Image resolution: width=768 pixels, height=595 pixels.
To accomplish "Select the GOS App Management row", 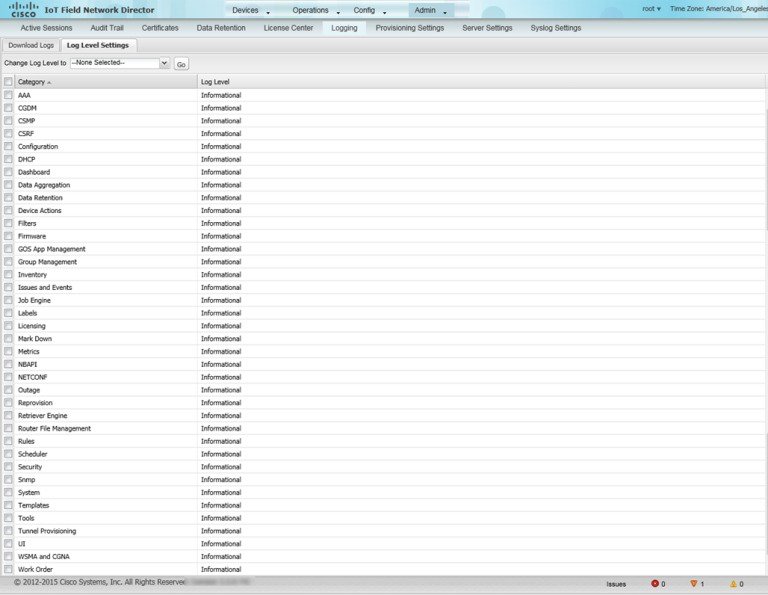I will point(384,249).
